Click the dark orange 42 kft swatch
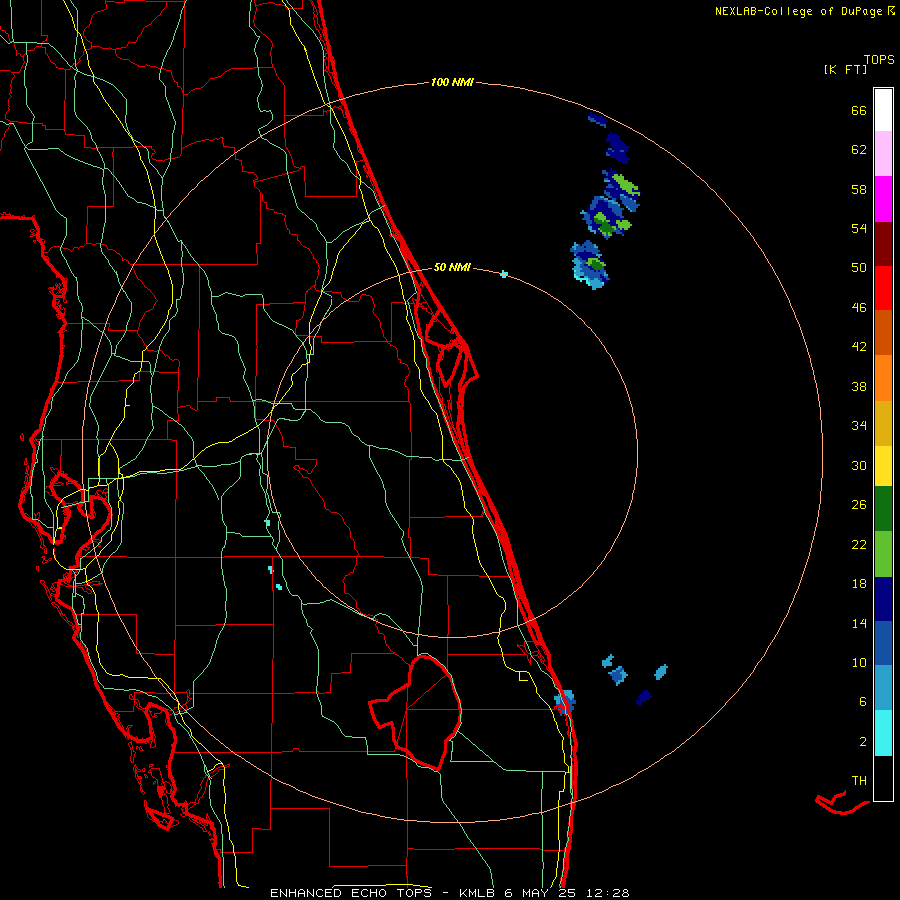Screen dimensions: 900x900 click(883, 332)
